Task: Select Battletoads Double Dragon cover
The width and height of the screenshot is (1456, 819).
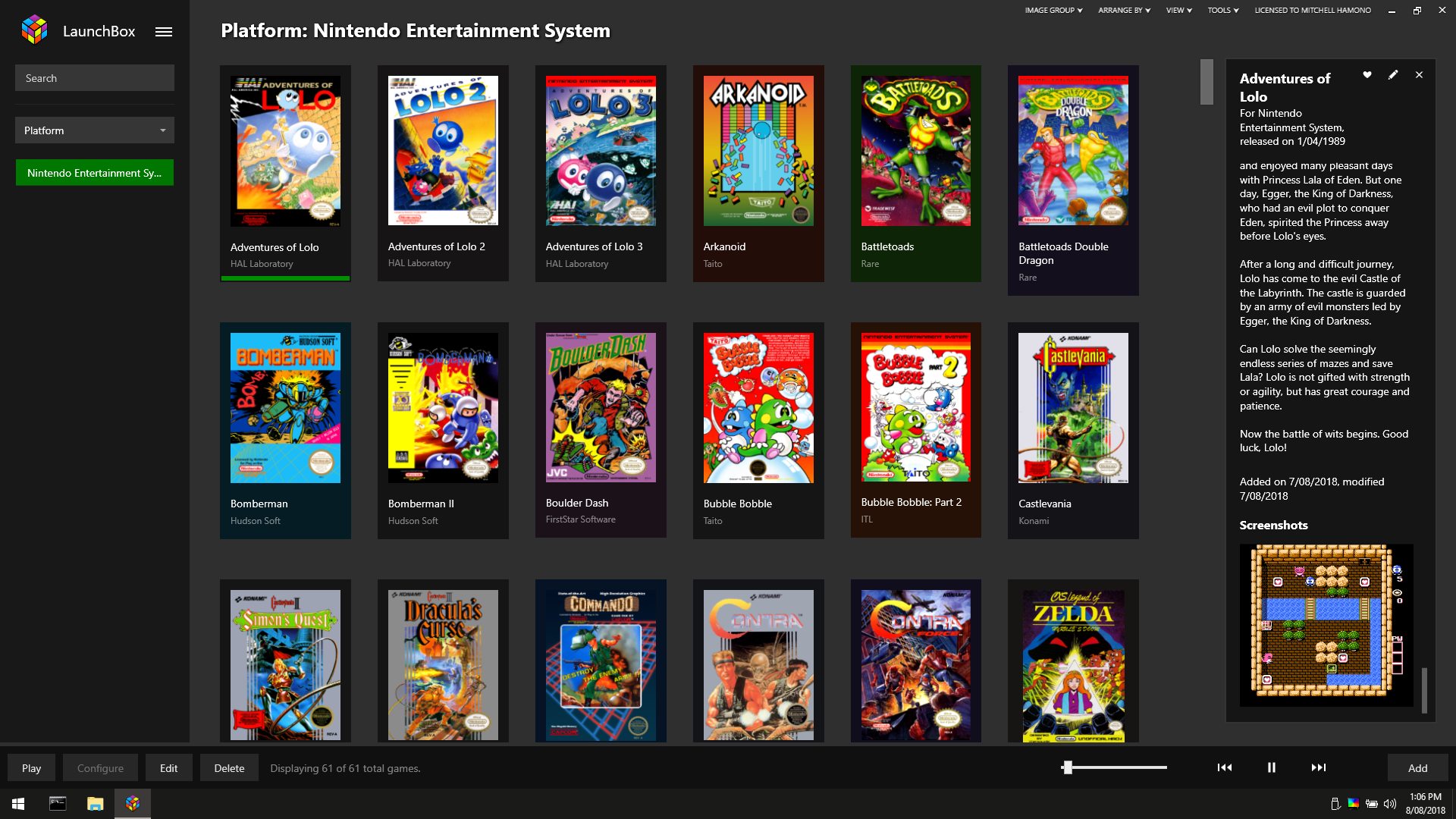Action: click(1073, 151)
